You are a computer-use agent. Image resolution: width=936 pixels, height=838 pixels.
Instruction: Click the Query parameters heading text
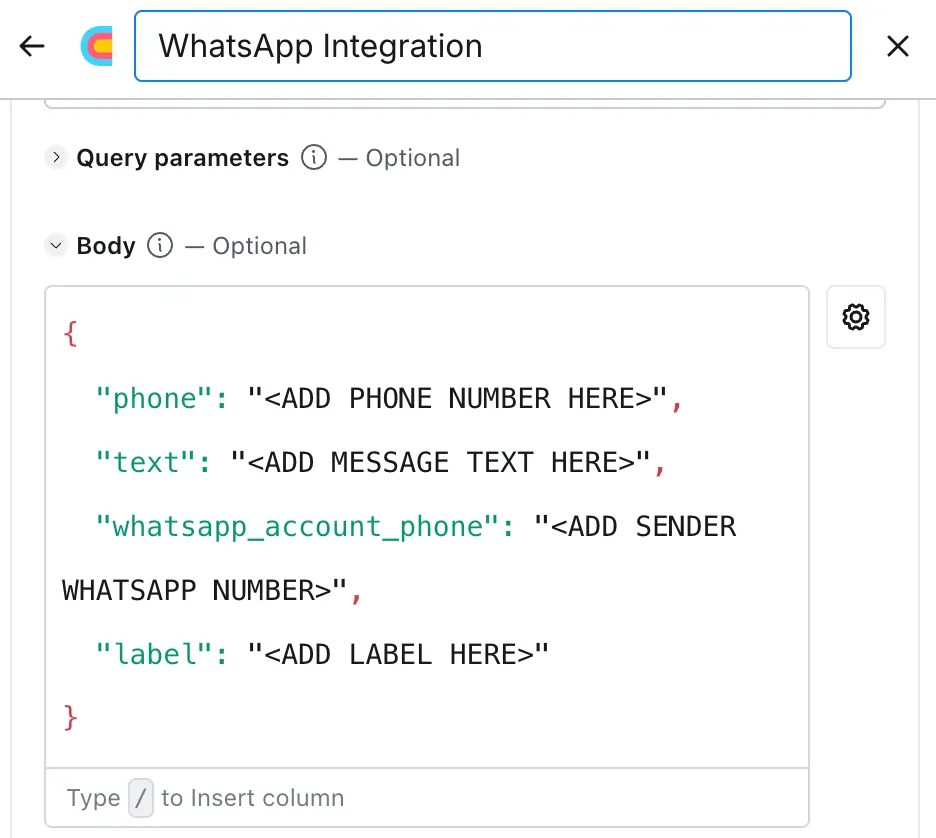click(x=183, y=158)
